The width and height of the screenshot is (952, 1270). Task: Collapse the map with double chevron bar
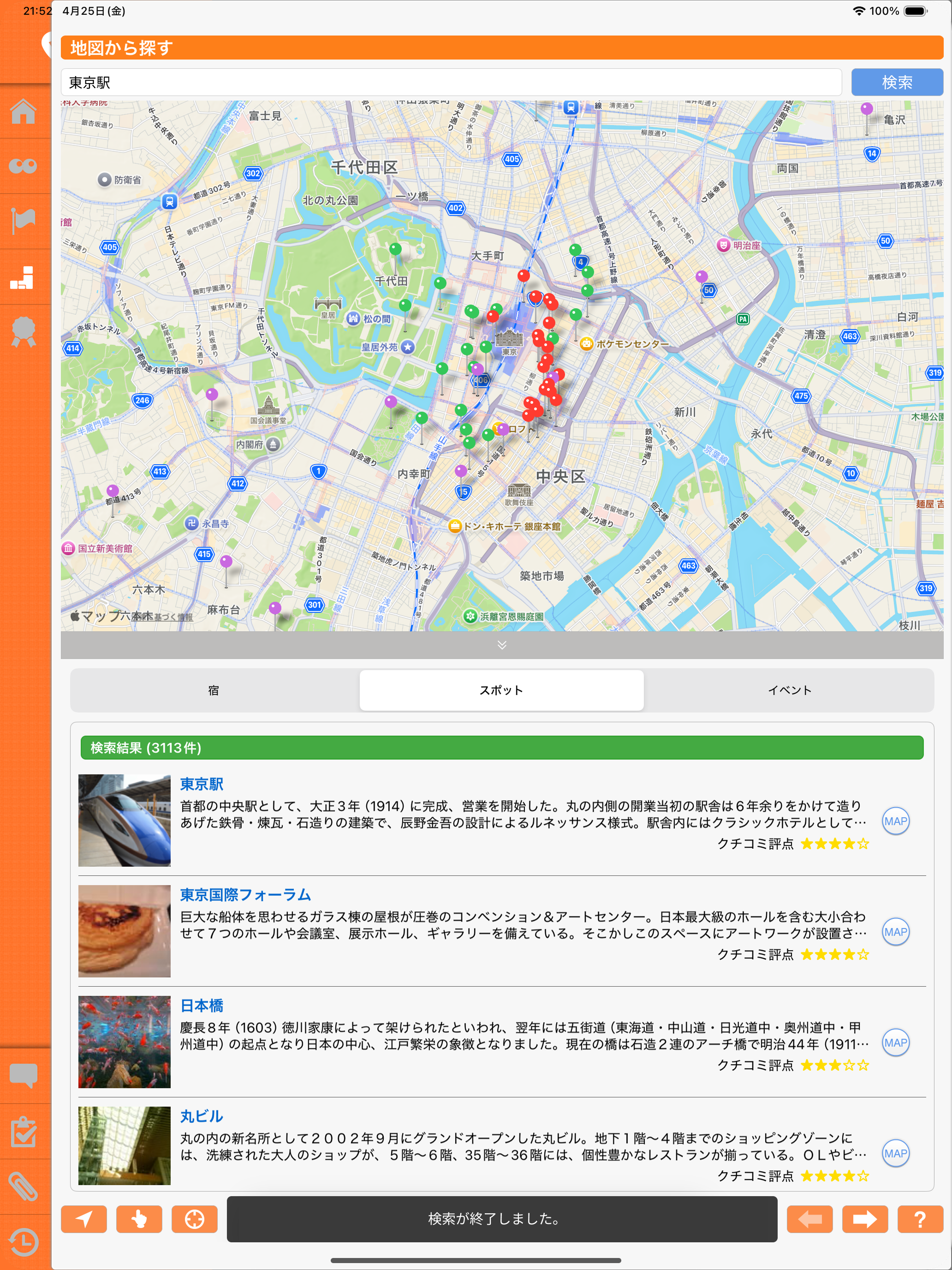click(502, 645)
